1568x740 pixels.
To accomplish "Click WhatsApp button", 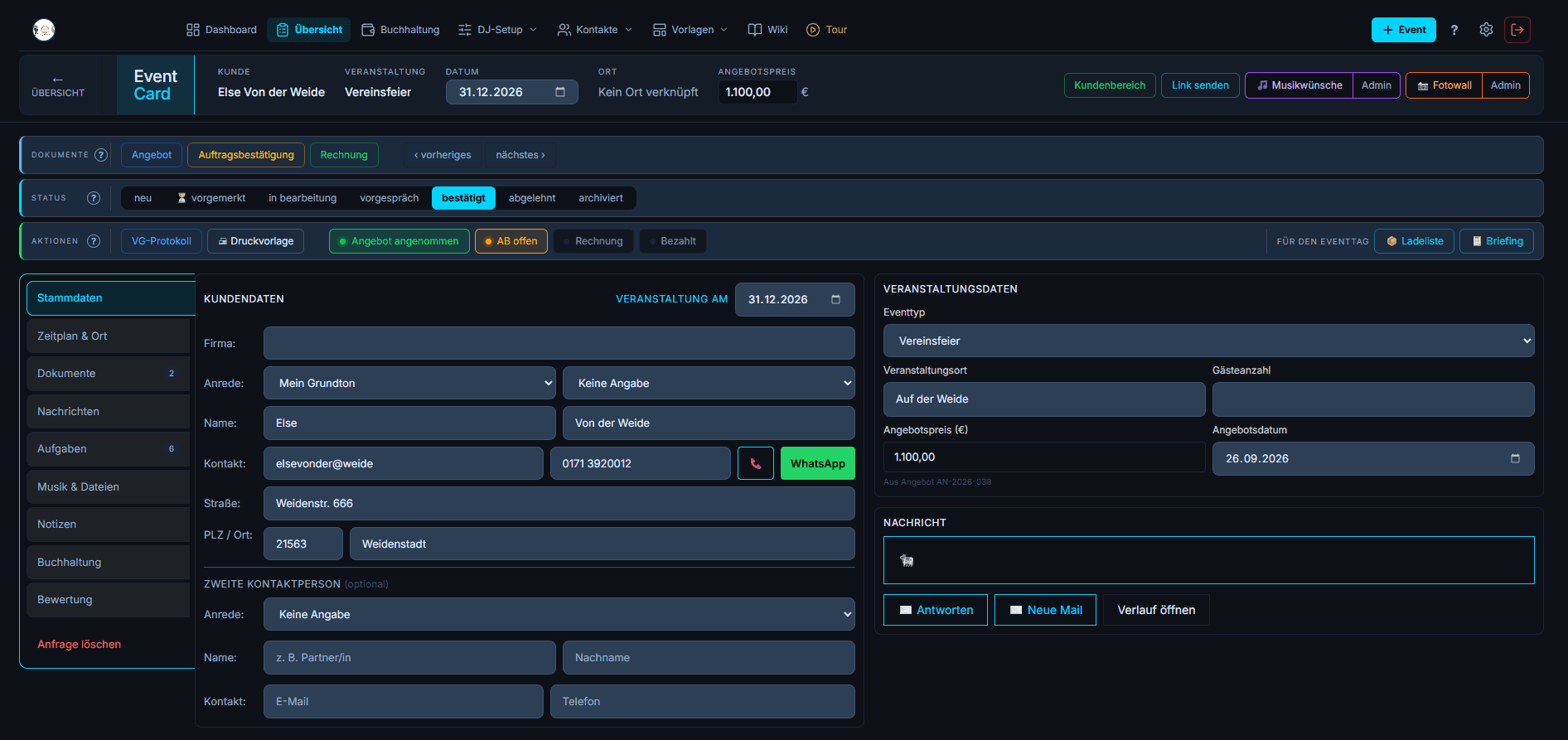I will [818, 463].
